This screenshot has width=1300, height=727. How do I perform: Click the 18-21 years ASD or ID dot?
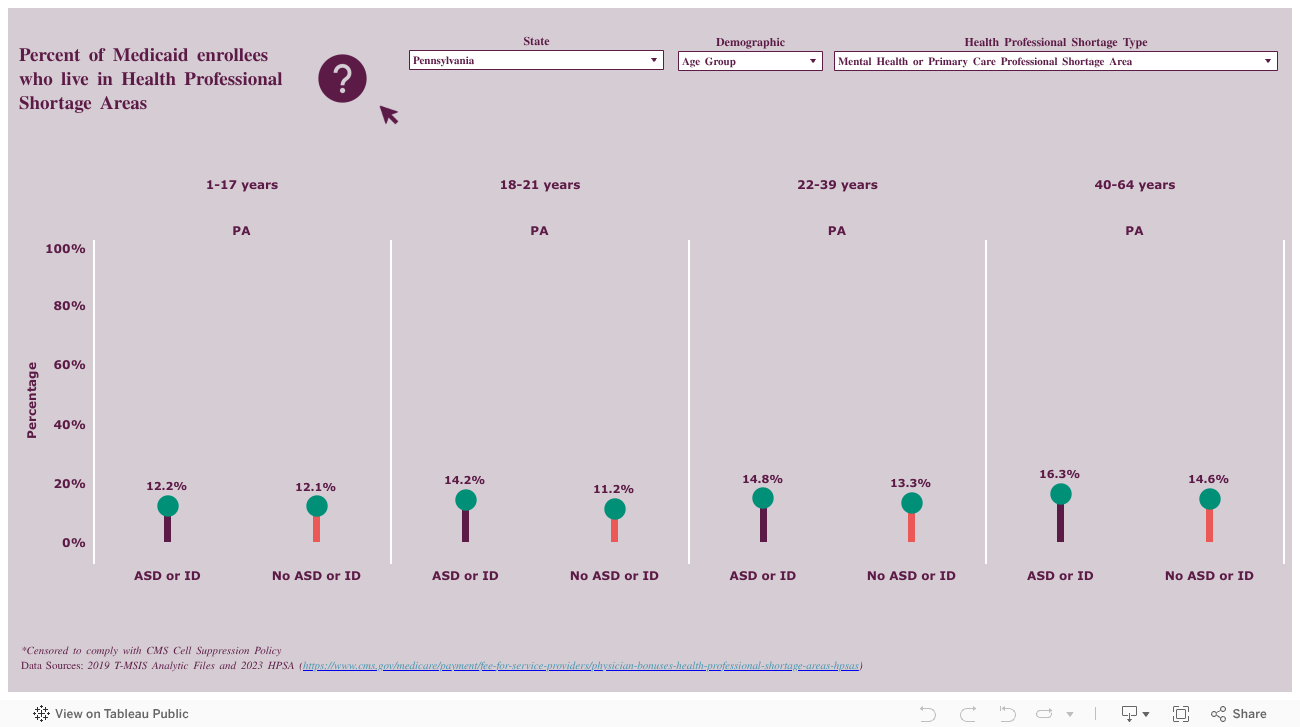[x=465, y=500]
